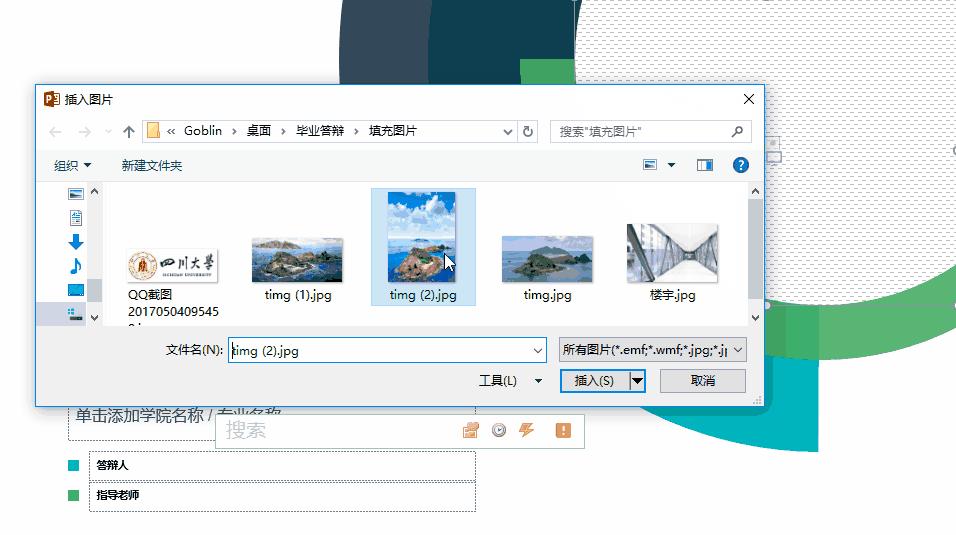This screenshot has height=535, width=956.
Task: Open the 组织 menu
Action: pos(72,165)
